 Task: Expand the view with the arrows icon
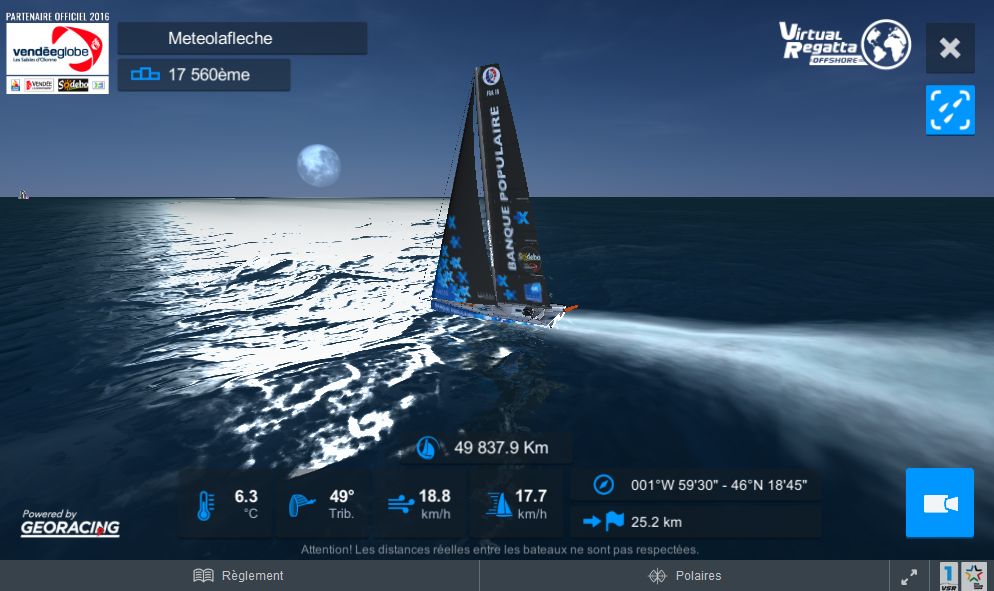(x=909, y=576)
